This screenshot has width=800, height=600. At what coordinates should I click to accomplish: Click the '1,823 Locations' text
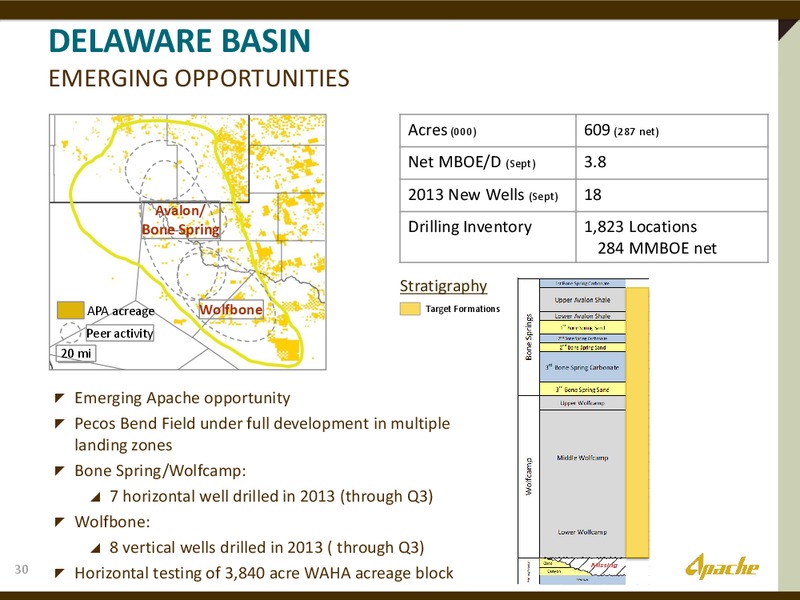coord(640,227)
